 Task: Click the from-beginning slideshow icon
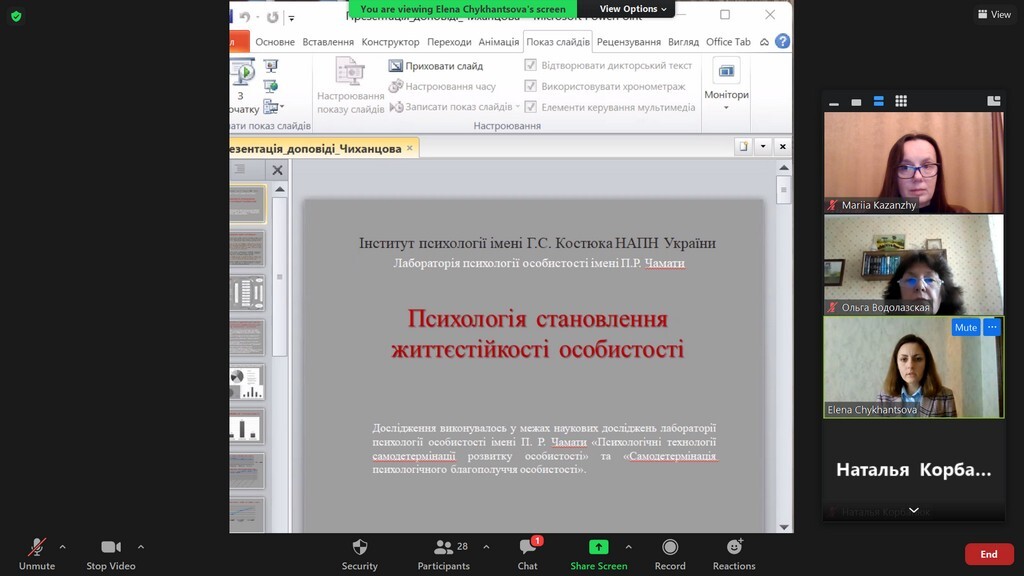tap(243, 72)
